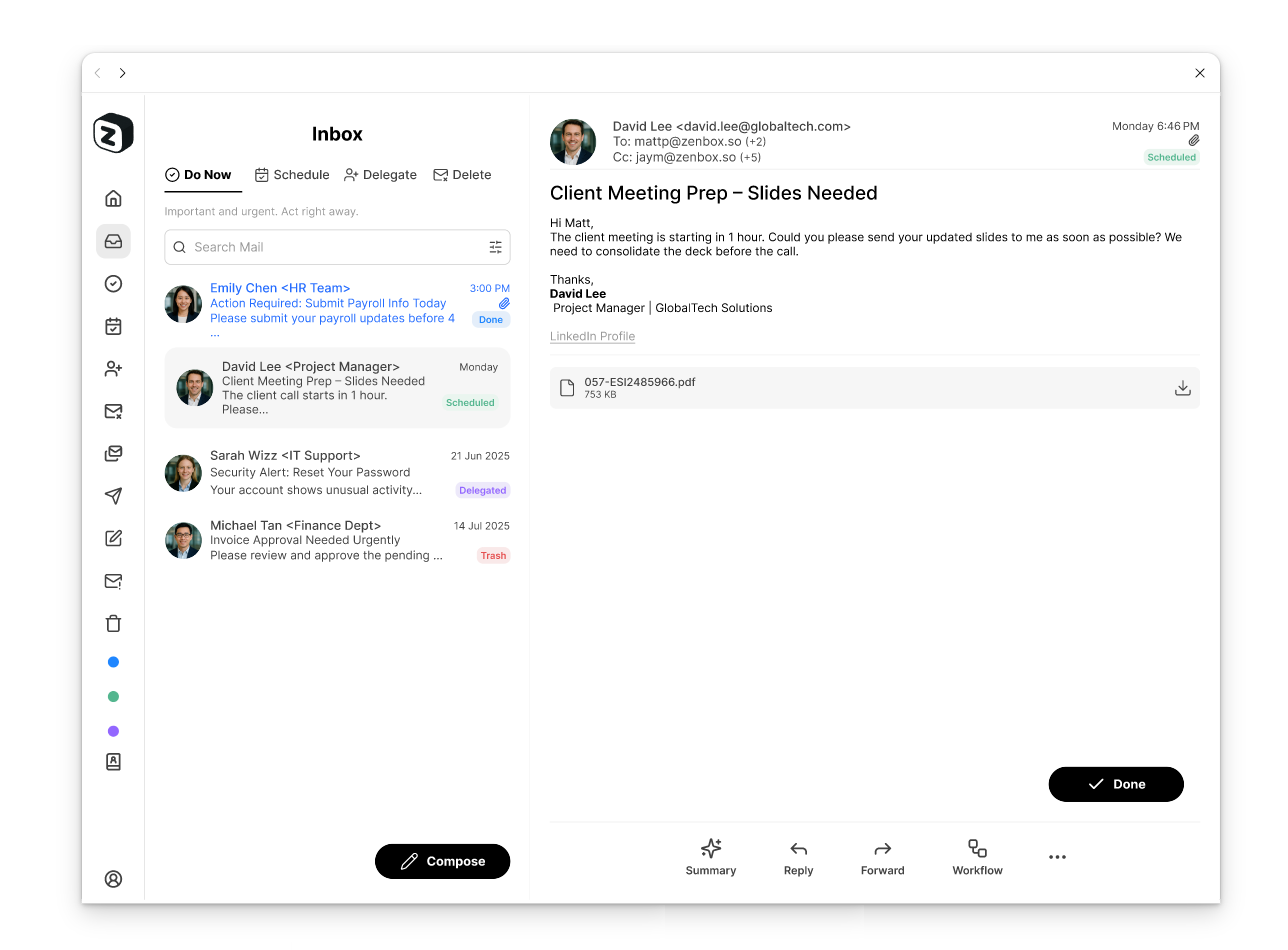The image size is (1288, 950).
Task: Open the Workflow tool for this email
Action: (x=976, y=856)
